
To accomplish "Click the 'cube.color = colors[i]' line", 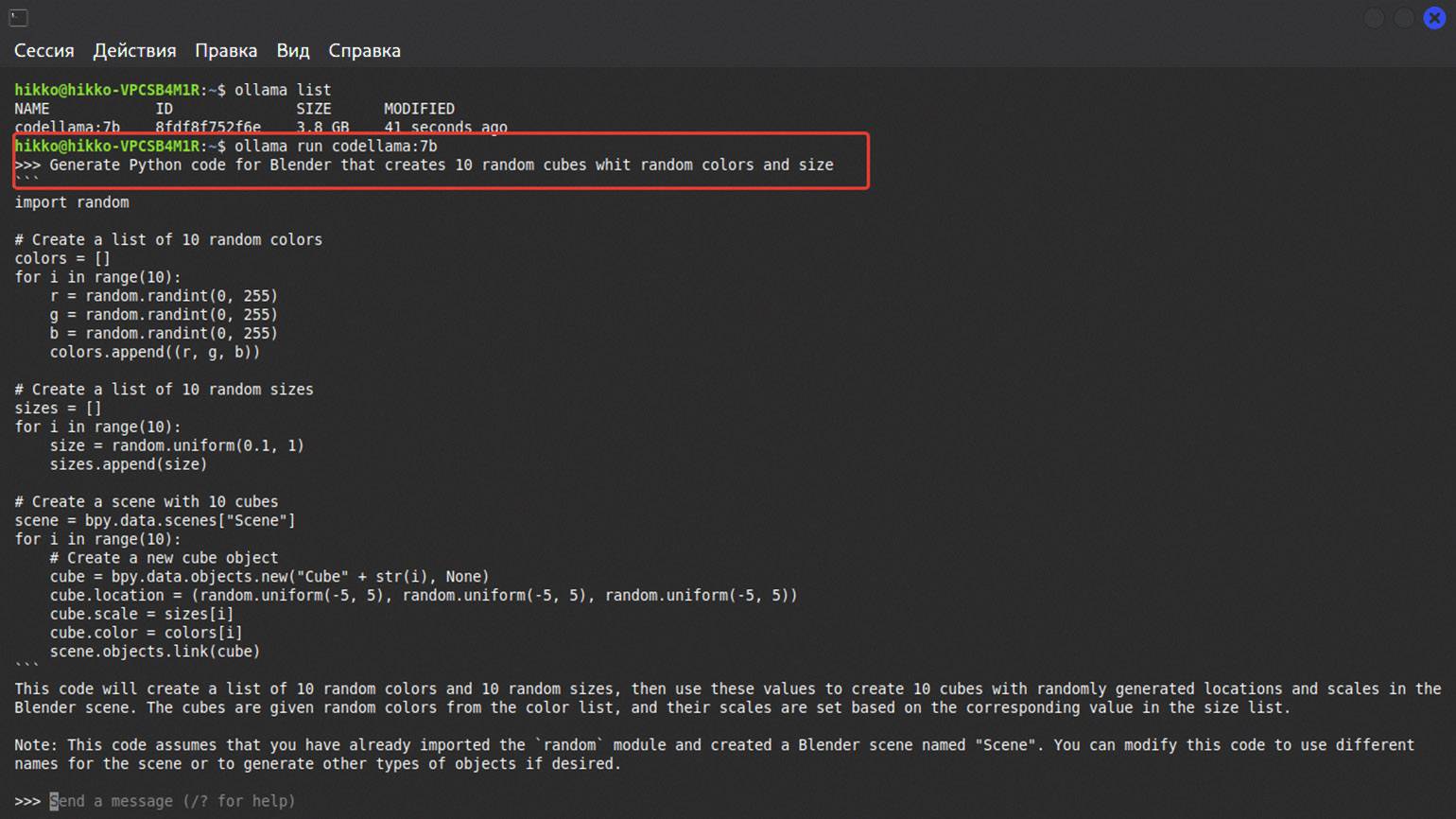I will tap(146, 633).
